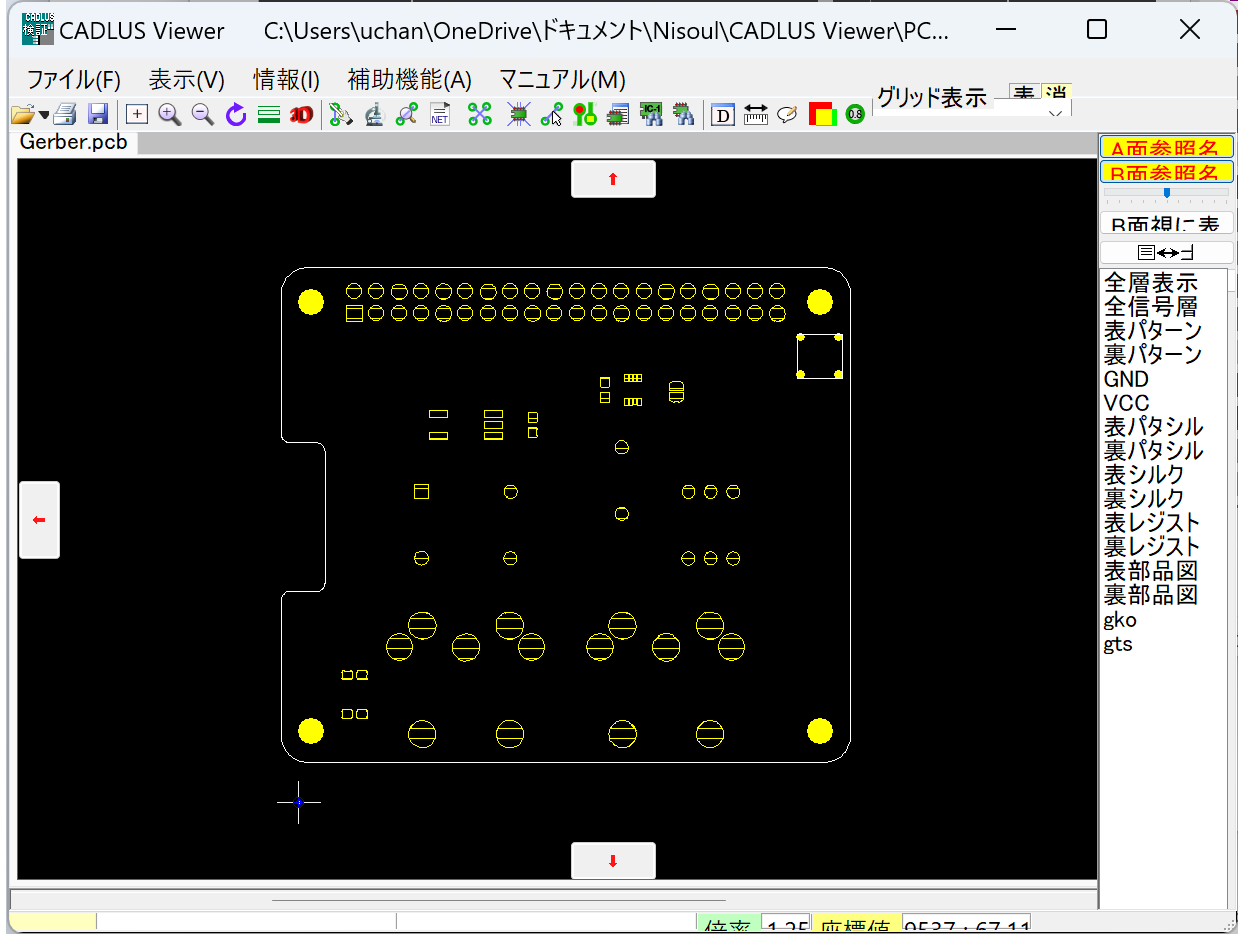Screen dimensions: 1245x934
Task: Open the 表示(V) menu
Action: point(186,79)
